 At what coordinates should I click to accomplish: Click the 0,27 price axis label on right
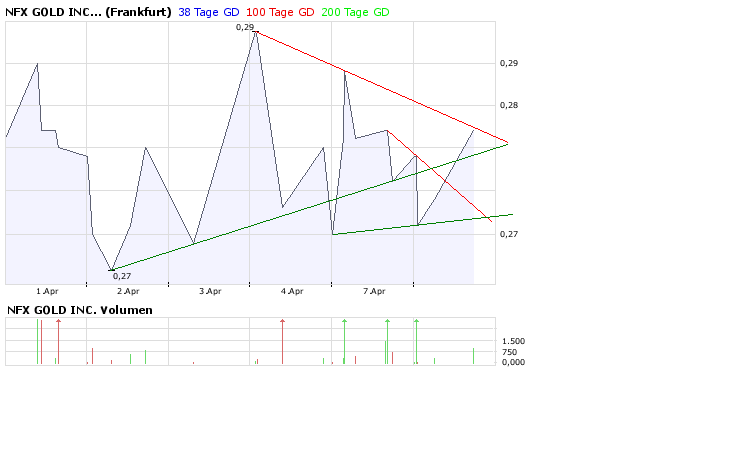pos(509,234)
